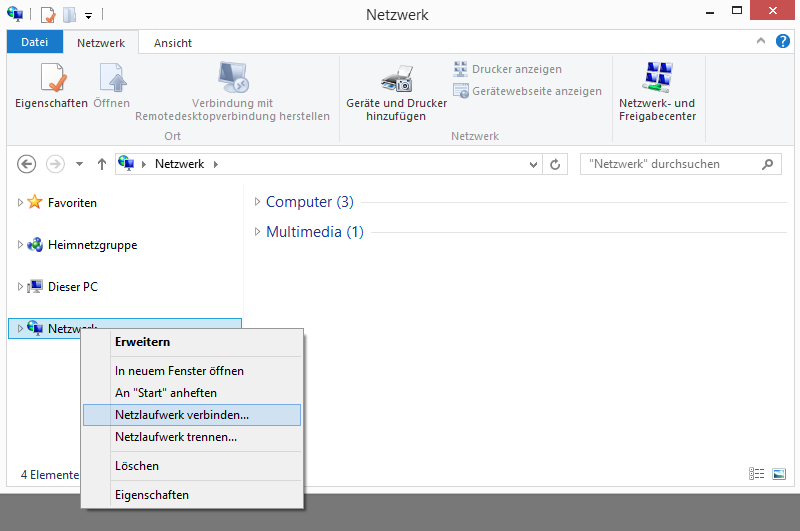Select the Netzwerk ribbon tab

click(101, 43)
